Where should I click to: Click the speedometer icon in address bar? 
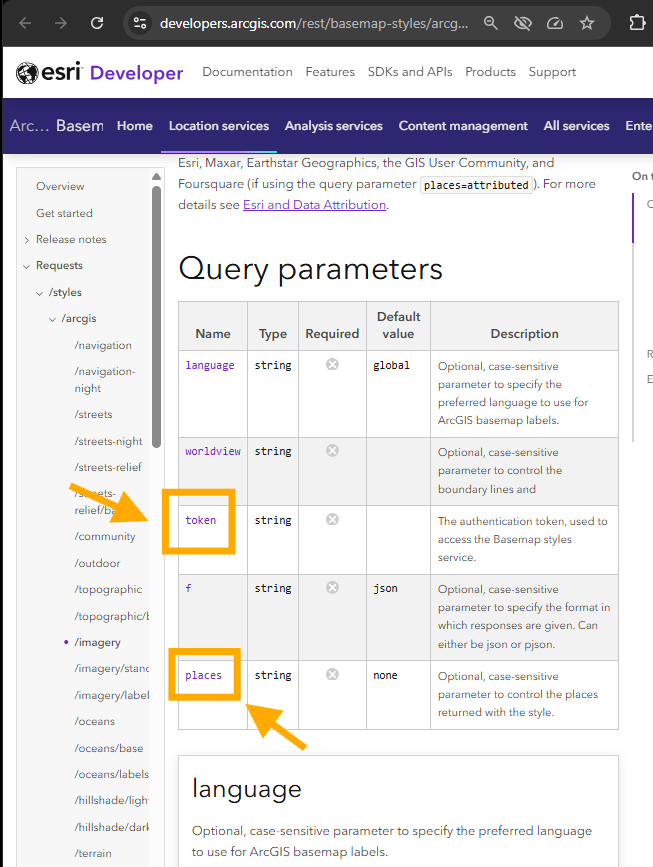coord(555,23)
